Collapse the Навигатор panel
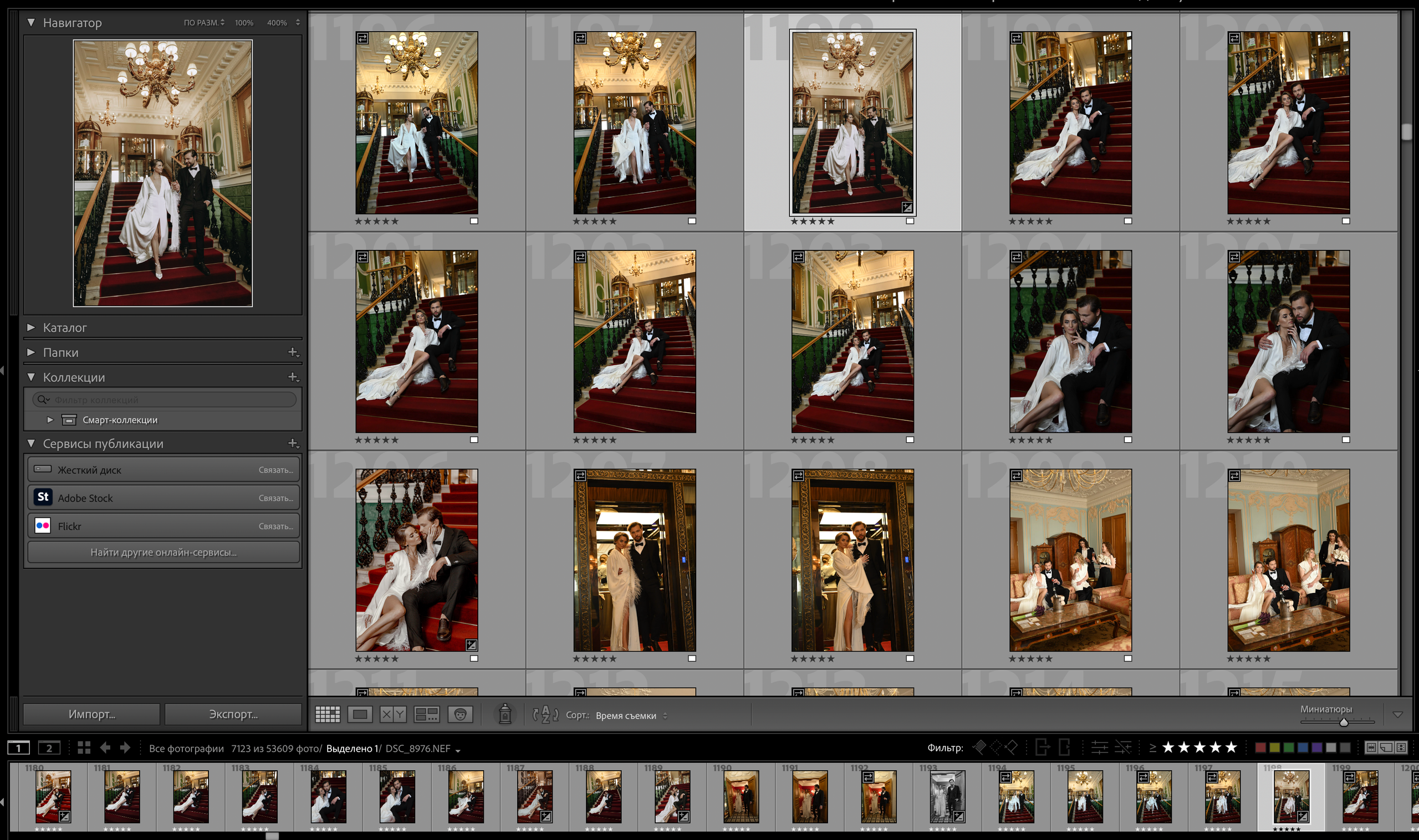 (31, 23)
